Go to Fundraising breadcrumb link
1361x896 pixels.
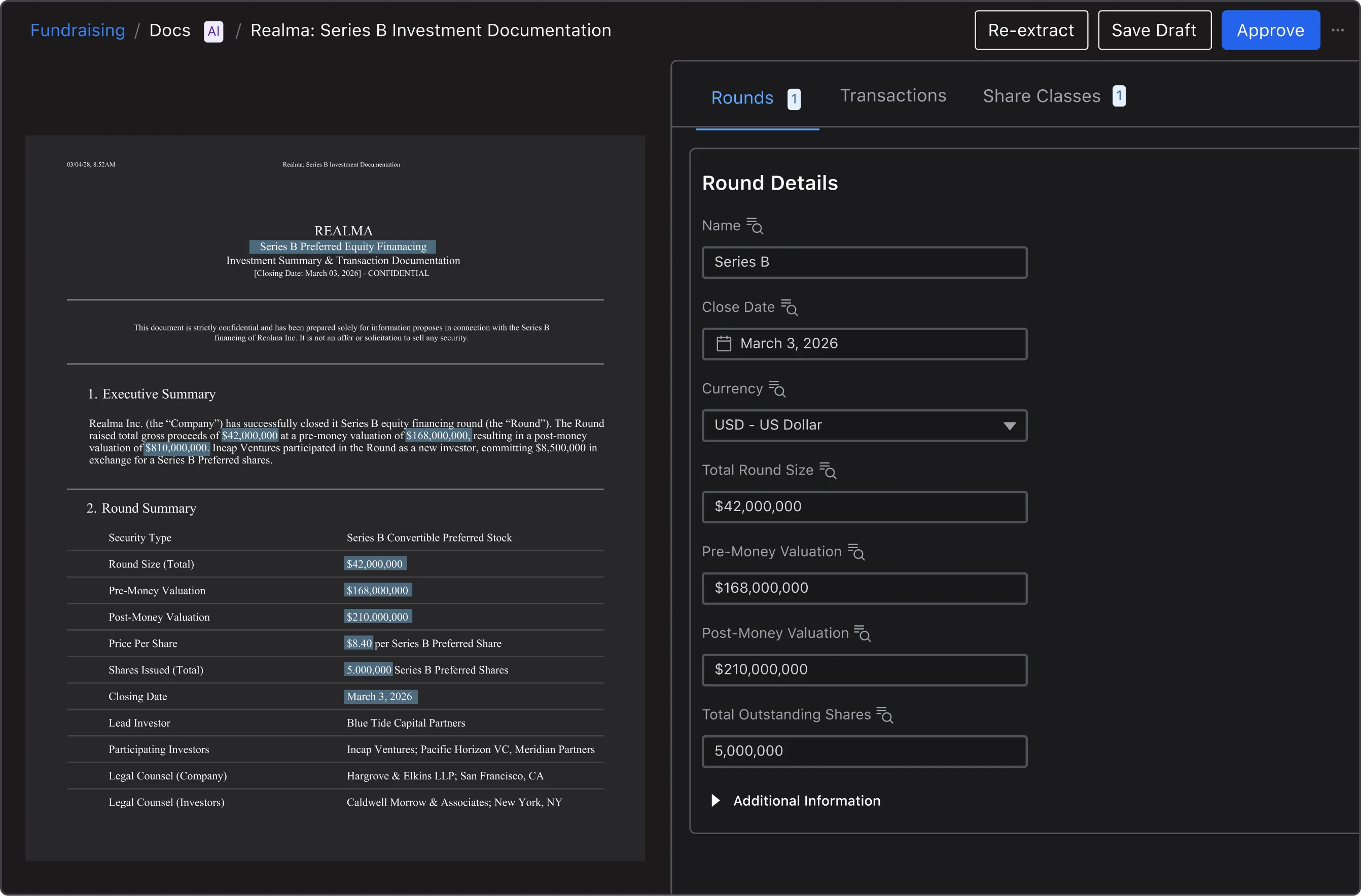pyautogui.click(x=78, y=30)
